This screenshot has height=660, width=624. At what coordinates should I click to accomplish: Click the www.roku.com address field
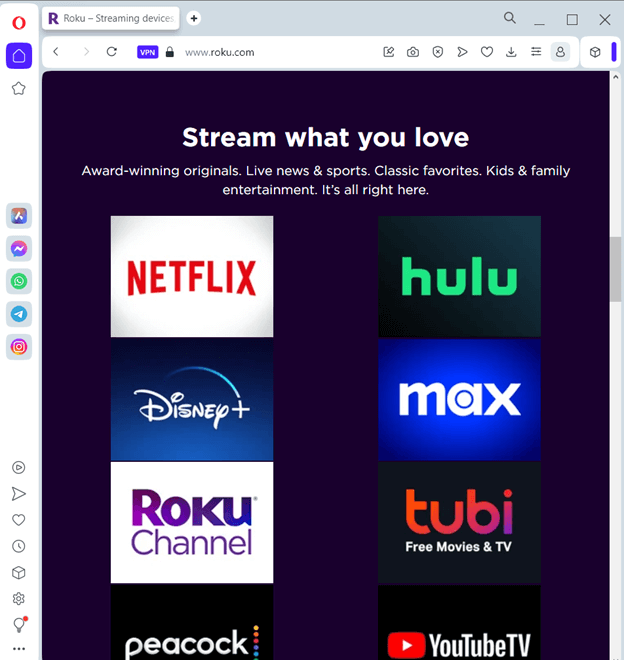pos(219,52)
